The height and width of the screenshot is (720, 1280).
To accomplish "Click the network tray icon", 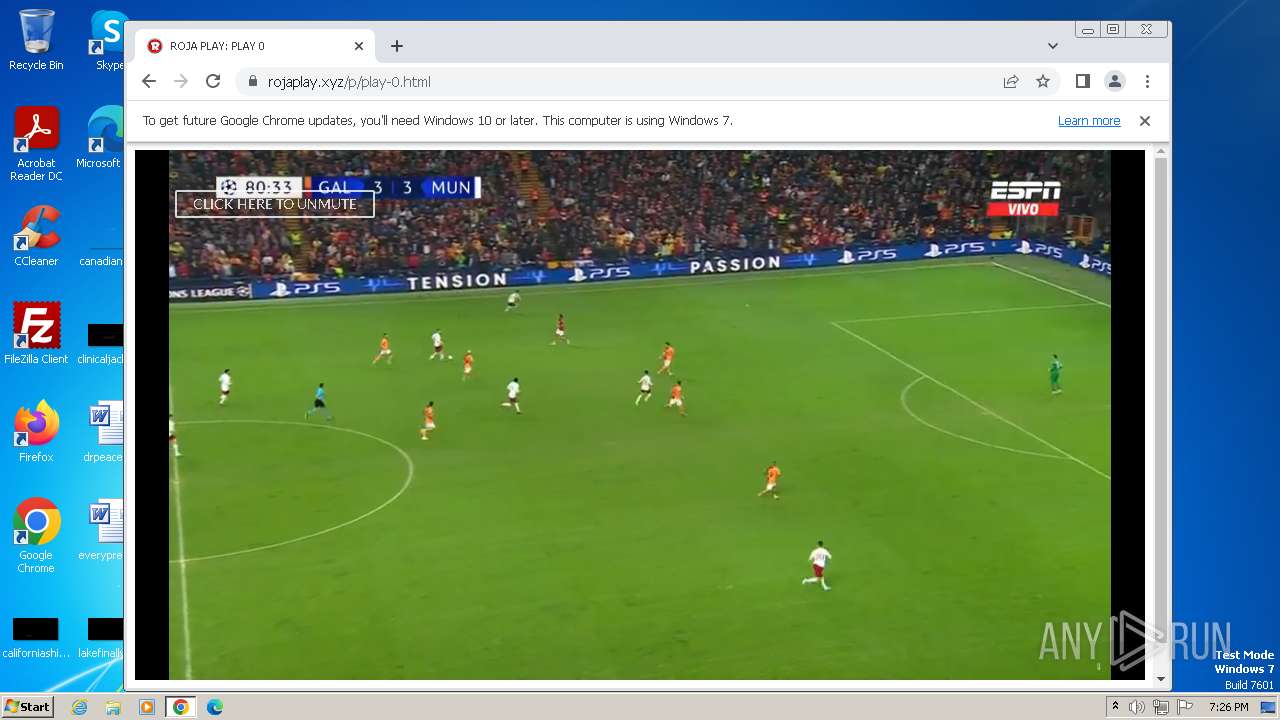I will click(1160, 707).
